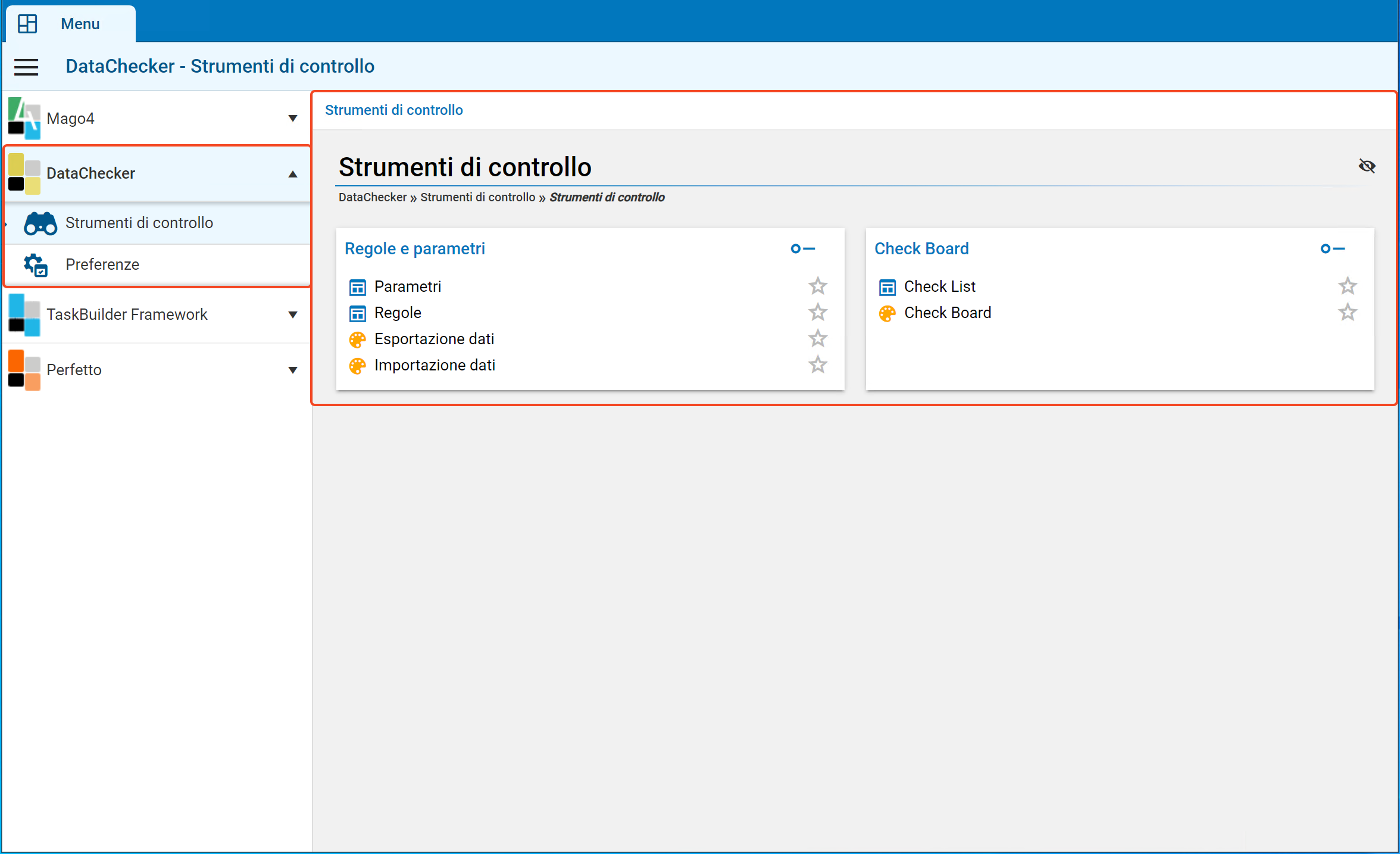Click the Regole form icon
This screenshot has height=854, width=1400.
coord(357,313)
